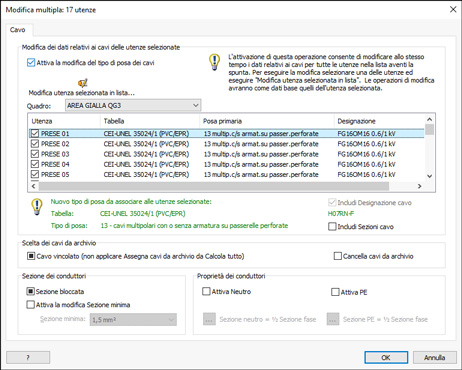Click the green Tipo di posa description text
Viewport: 462px width, 370px height.
pos(194,226)
